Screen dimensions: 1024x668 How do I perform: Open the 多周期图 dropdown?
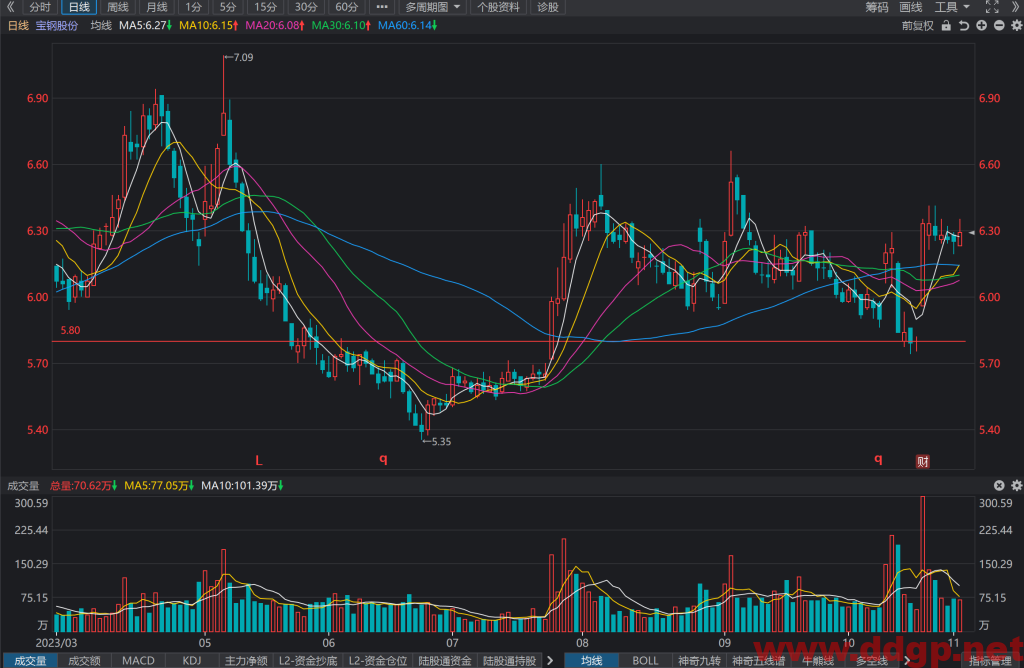[432, 7]
